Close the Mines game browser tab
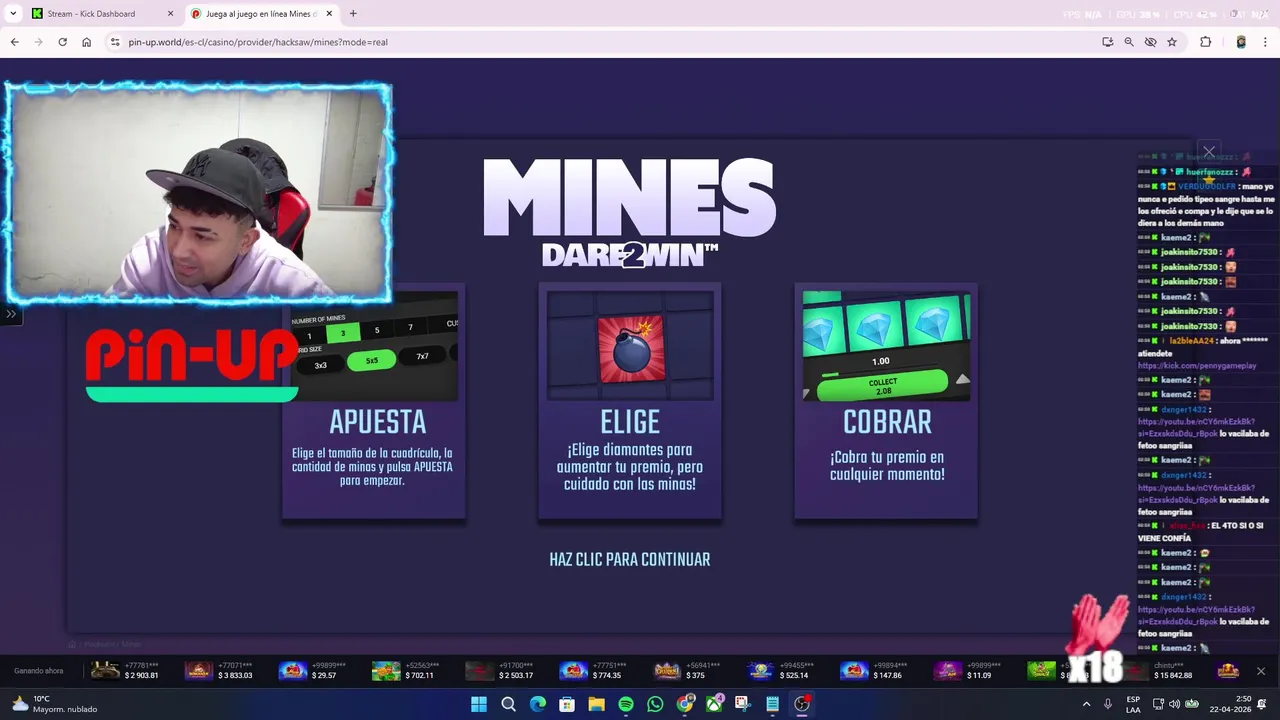The width and height of the screenshot is (1280, 720). pos(329,14)
